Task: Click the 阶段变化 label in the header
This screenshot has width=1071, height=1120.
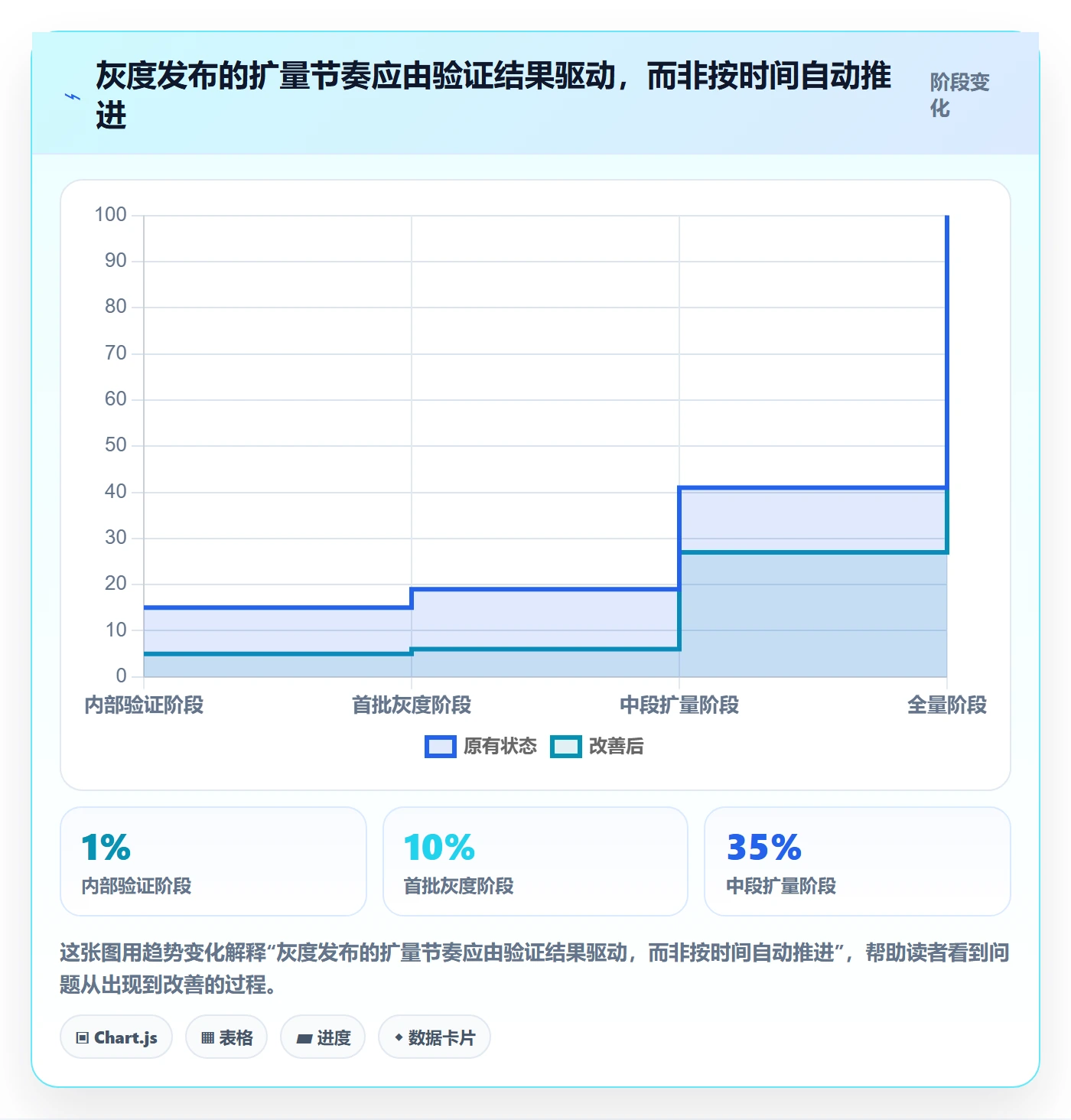Action: coord(960,95)
